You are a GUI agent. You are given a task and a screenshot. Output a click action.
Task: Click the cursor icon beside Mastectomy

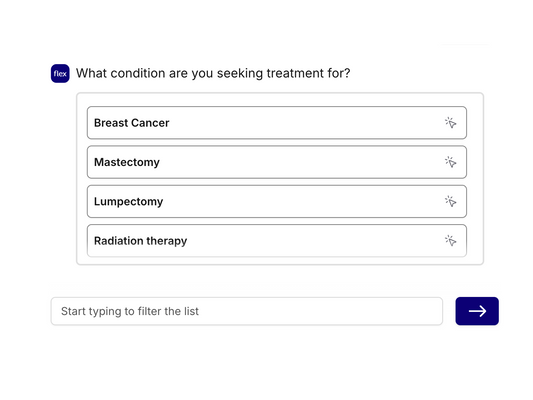point(450,162)
